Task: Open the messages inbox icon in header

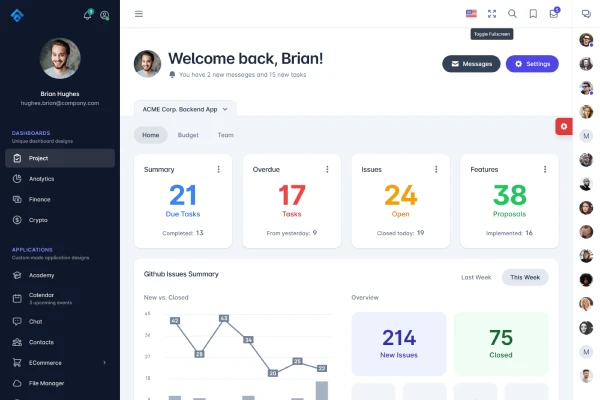Action: pos(554,14)
